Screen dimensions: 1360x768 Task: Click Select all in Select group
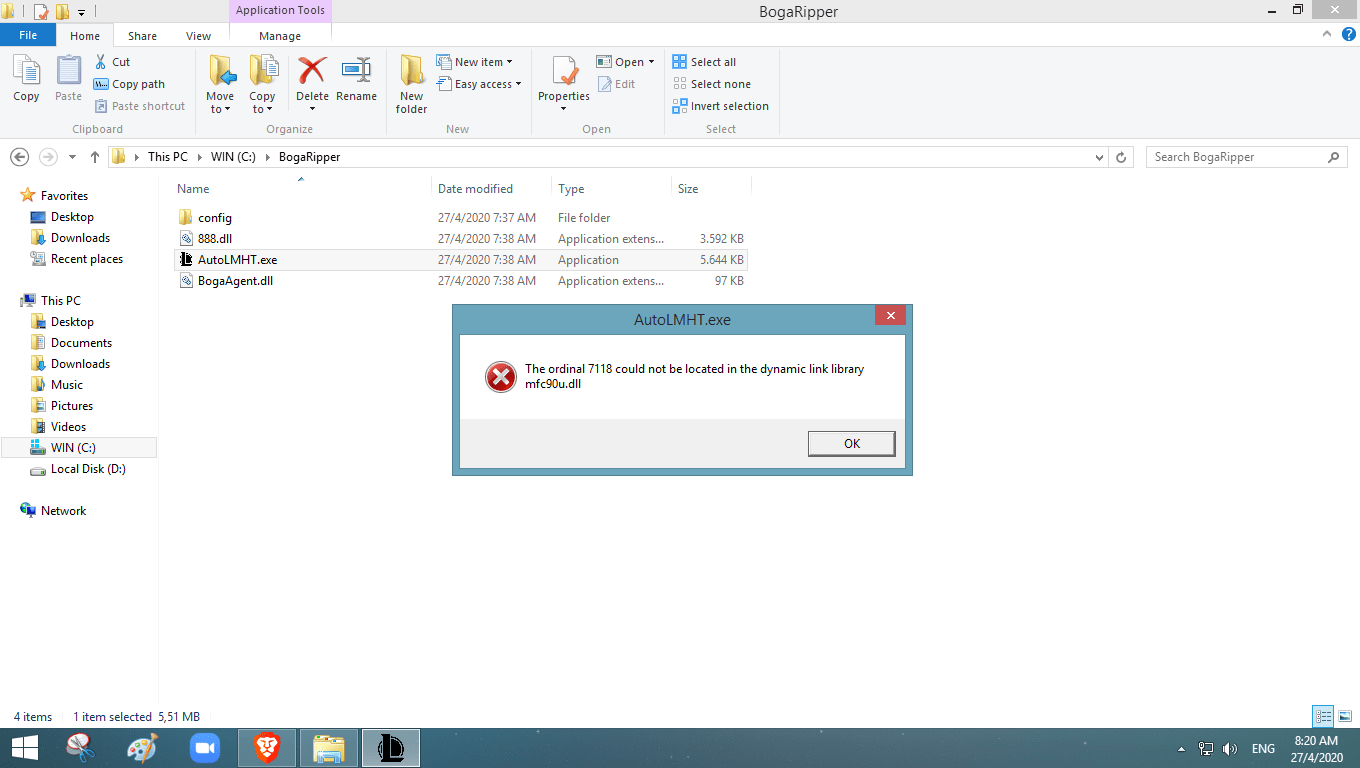click(705, 62)
